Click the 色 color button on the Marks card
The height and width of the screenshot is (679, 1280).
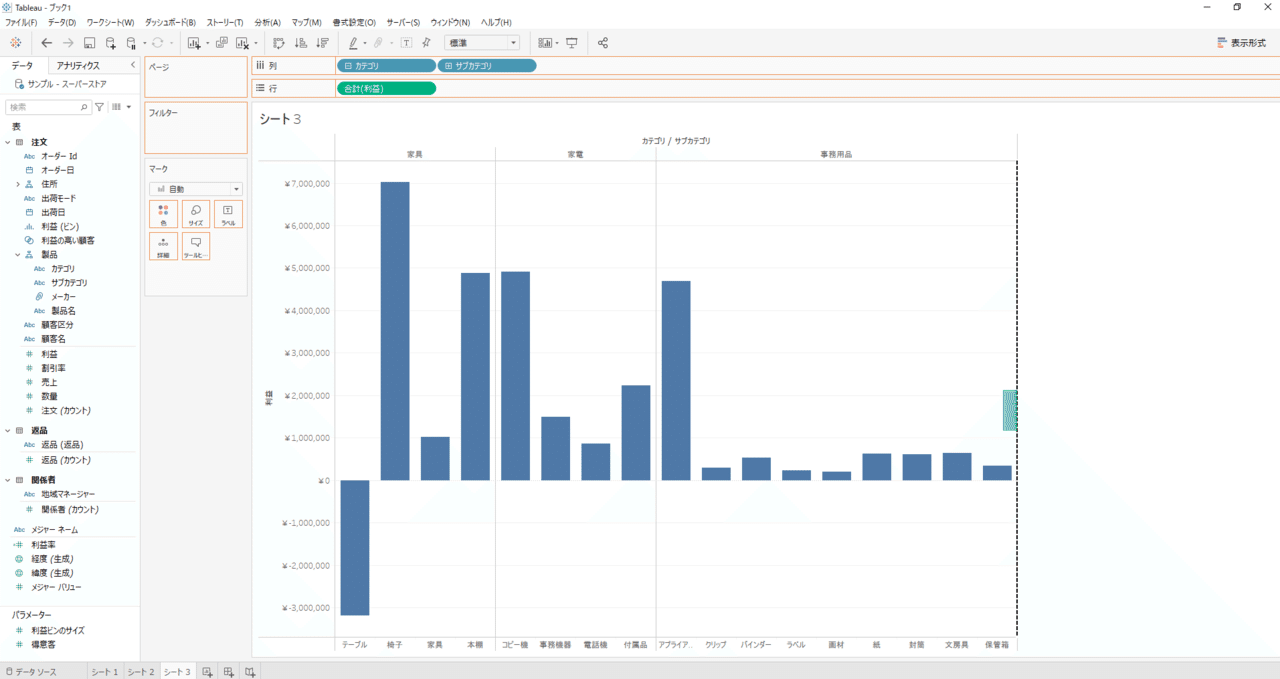(163, 214)
